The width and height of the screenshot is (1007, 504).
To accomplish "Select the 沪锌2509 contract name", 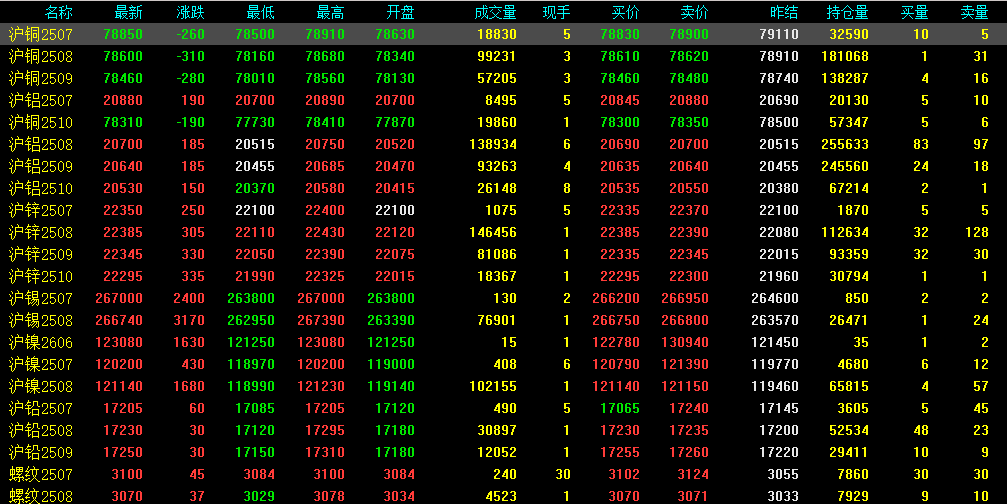I will coord(41,254).
